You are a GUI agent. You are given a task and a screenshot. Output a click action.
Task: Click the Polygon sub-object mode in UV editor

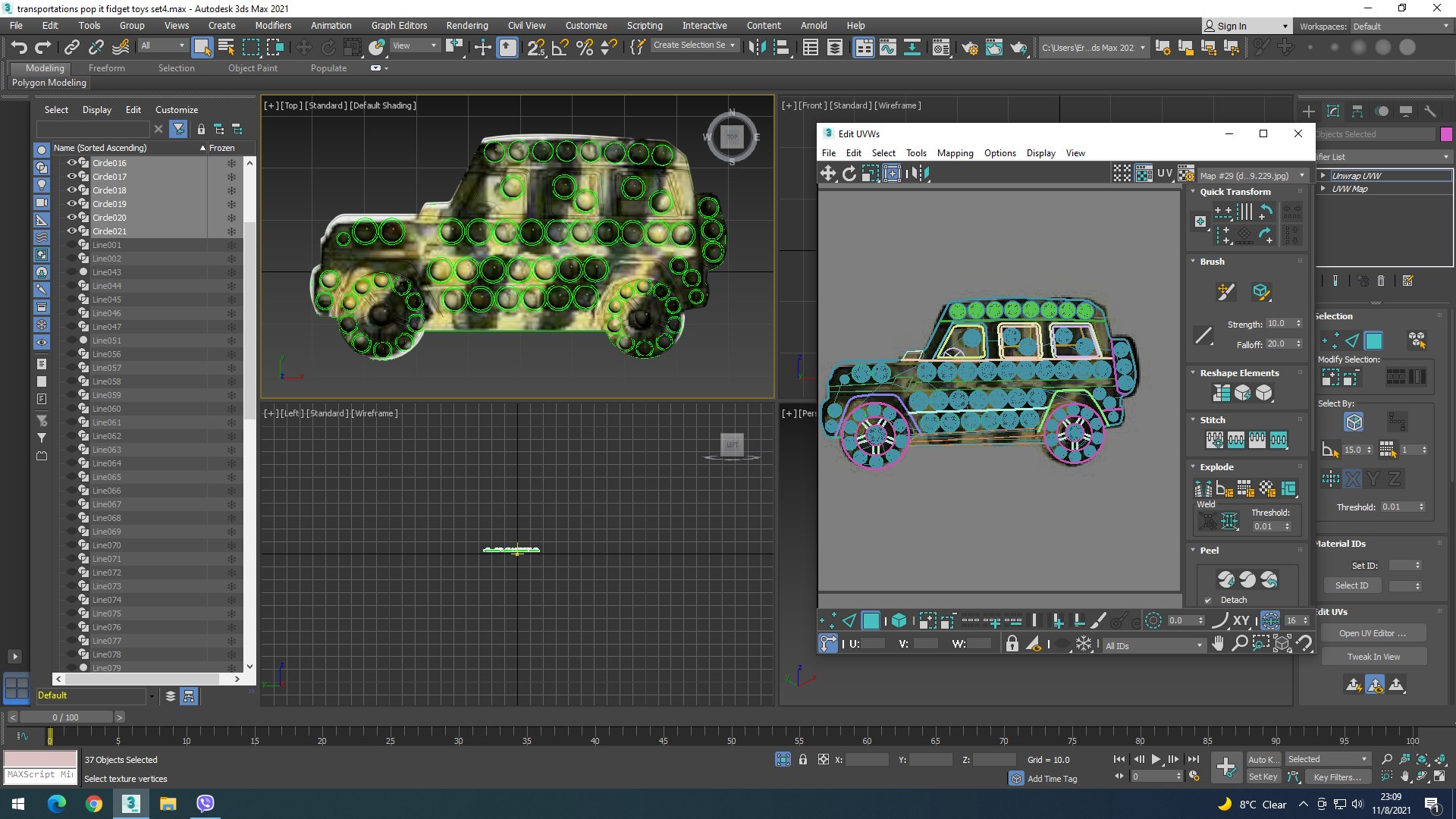[x=871, y=621]
